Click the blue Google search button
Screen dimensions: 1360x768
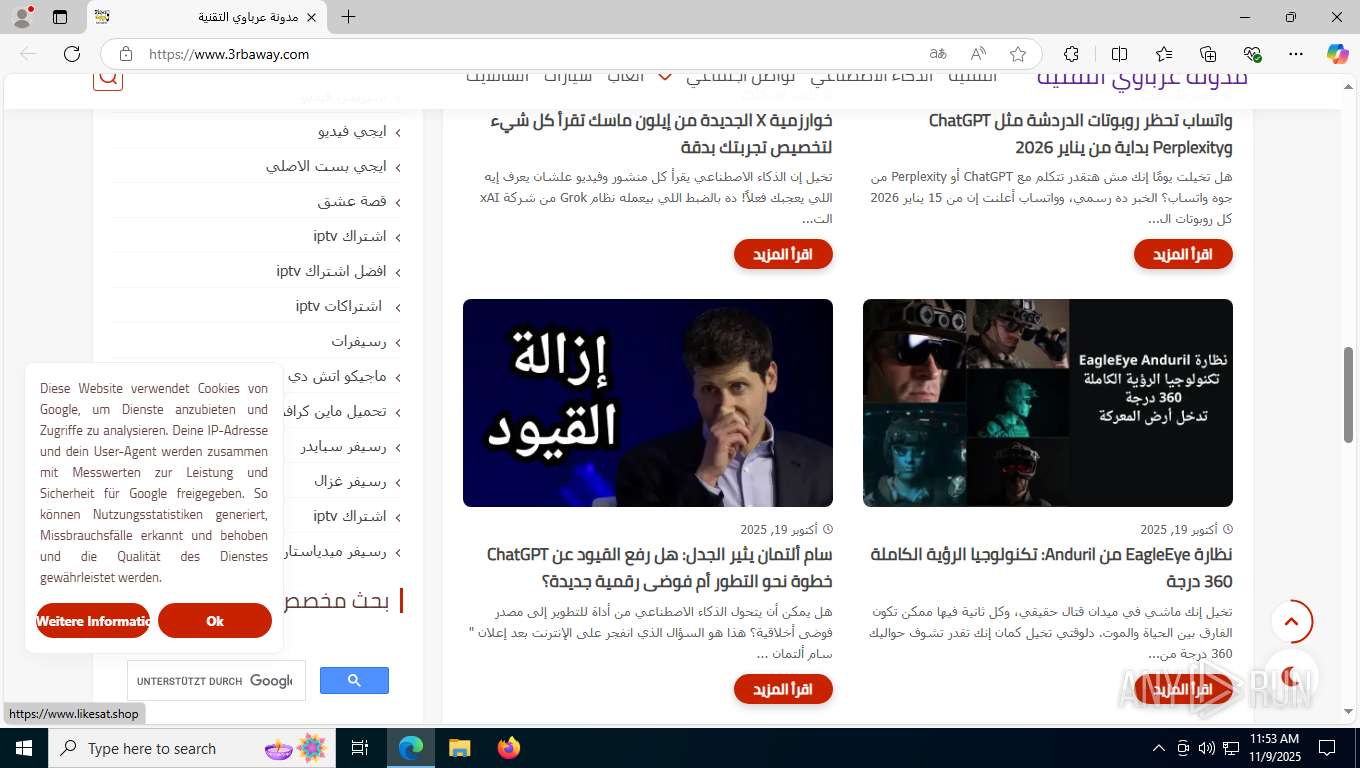[x=354, y=681]
